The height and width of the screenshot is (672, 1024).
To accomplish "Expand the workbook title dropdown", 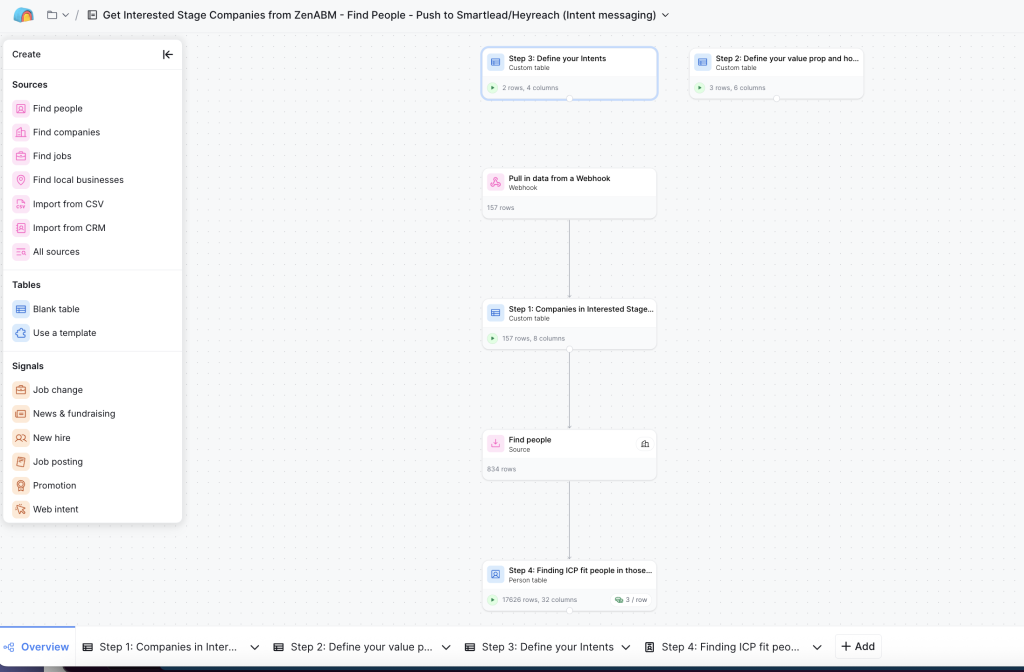I will pos(666,15).
